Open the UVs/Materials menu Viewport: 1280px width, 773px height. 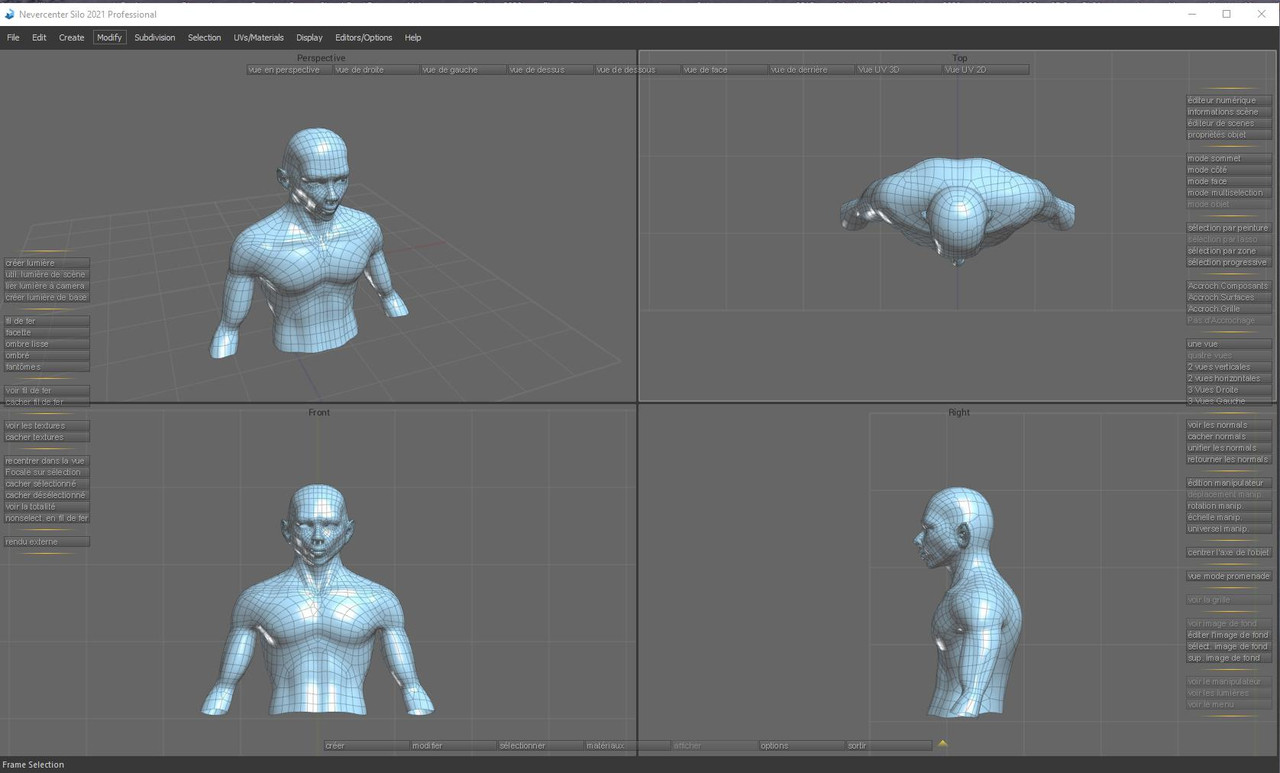[x=259, y=38]
